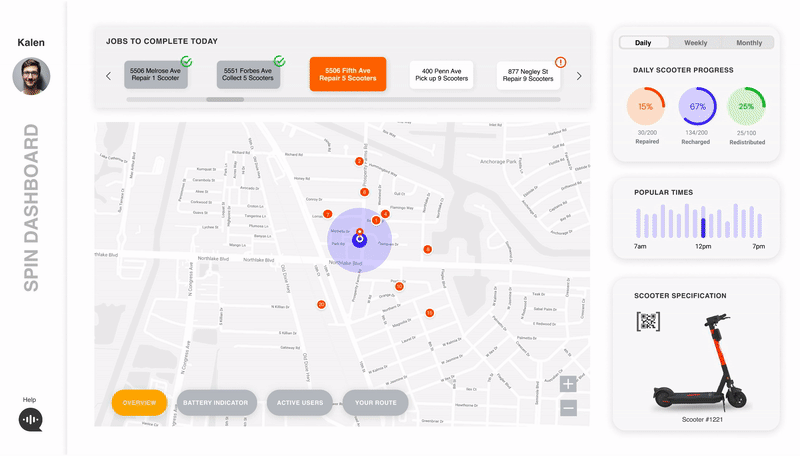This screenshot has height=456, width=800.
Task: Click the "Anchorage Park" map label
Action: [x=498, y=162]
